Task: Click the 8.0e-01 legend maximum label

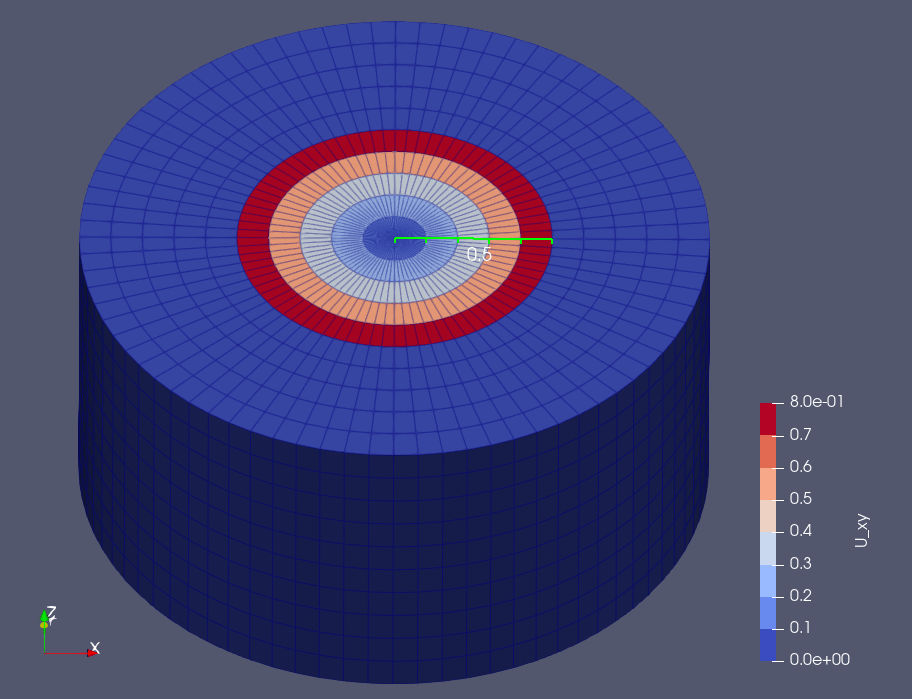Action: click(x=816, y=402)
